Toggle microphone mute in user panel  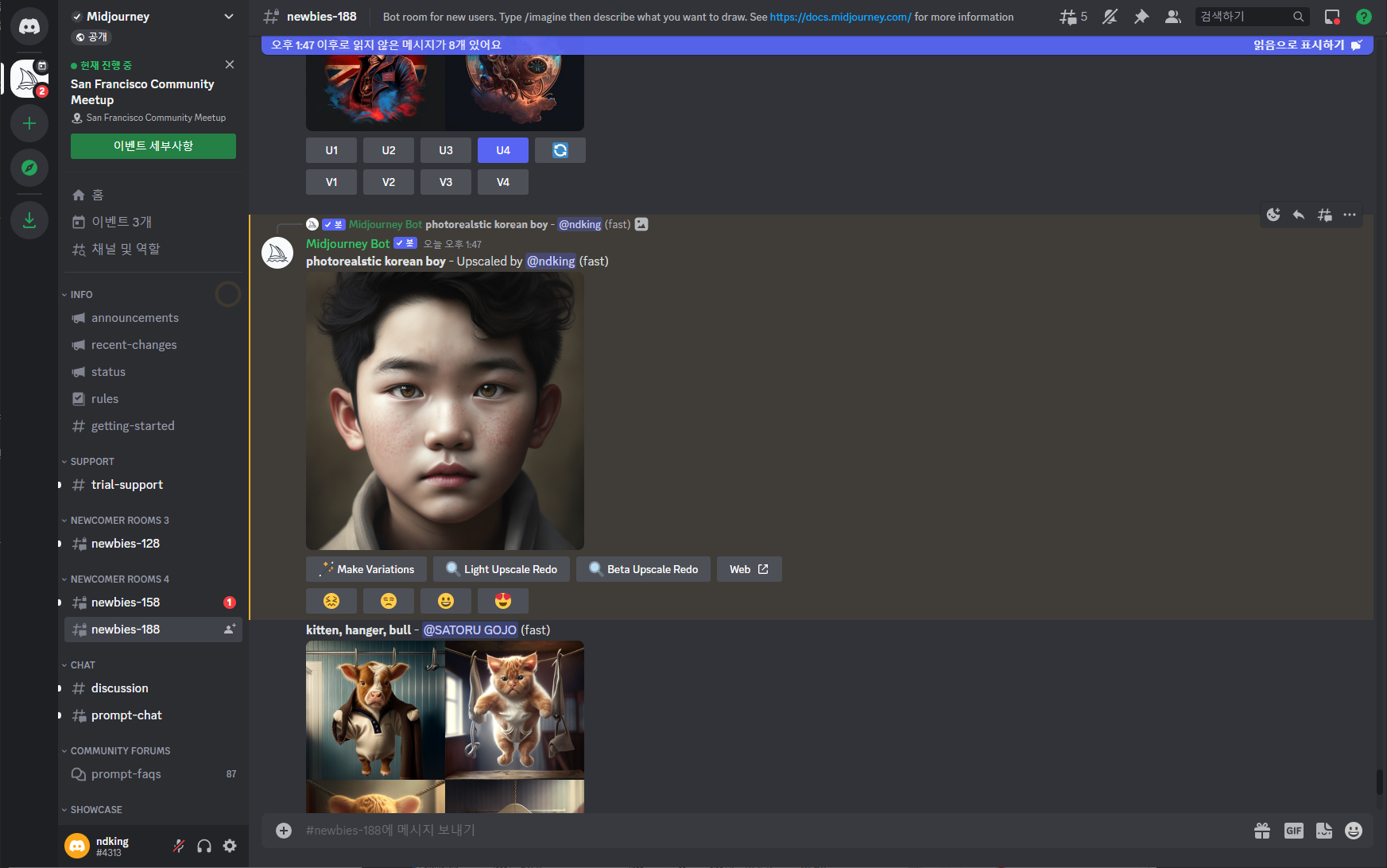point(179,846)
